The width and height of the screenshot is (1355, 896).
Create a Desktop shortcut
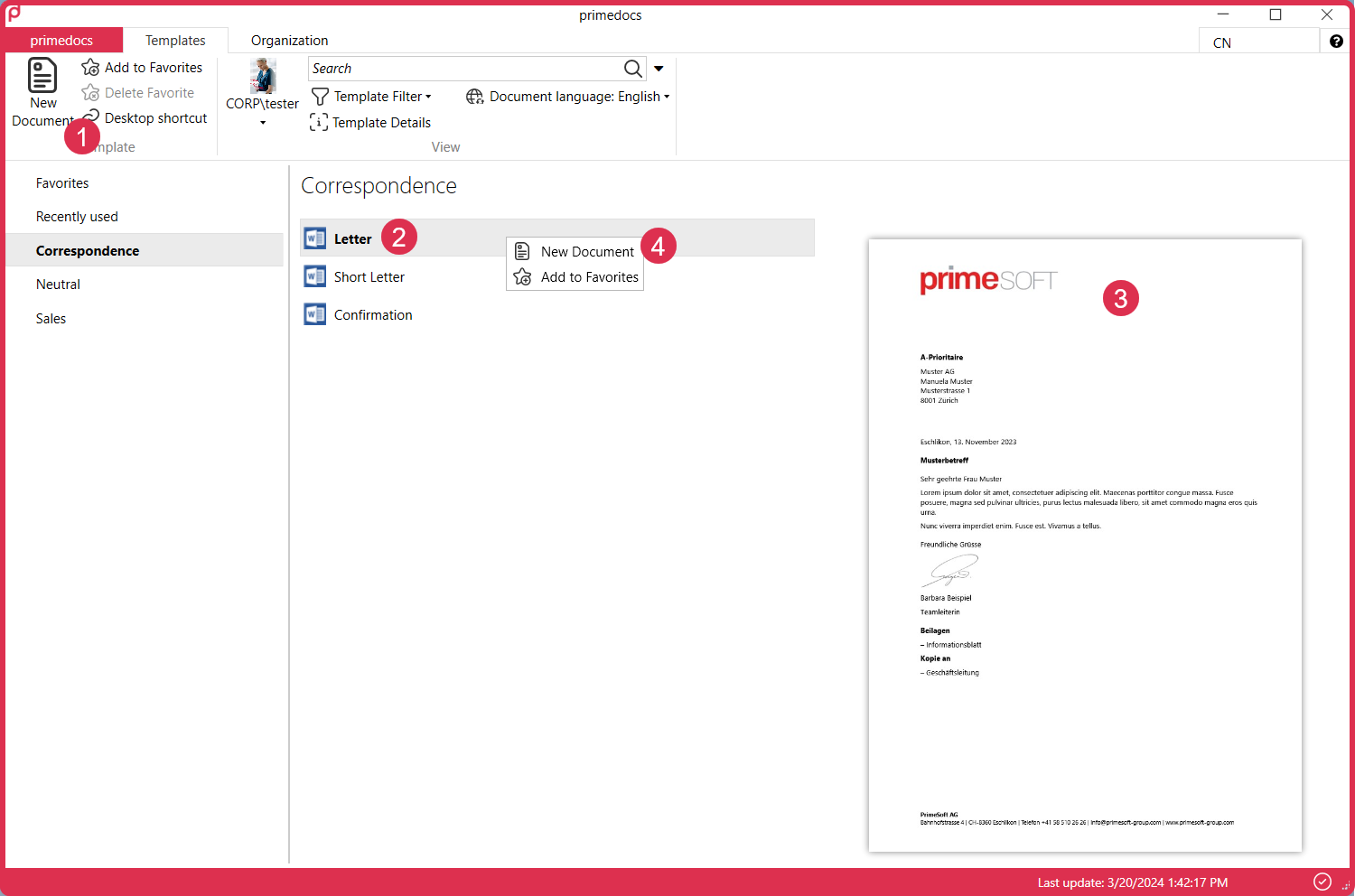pyautogui.click(x=145, y=118)
